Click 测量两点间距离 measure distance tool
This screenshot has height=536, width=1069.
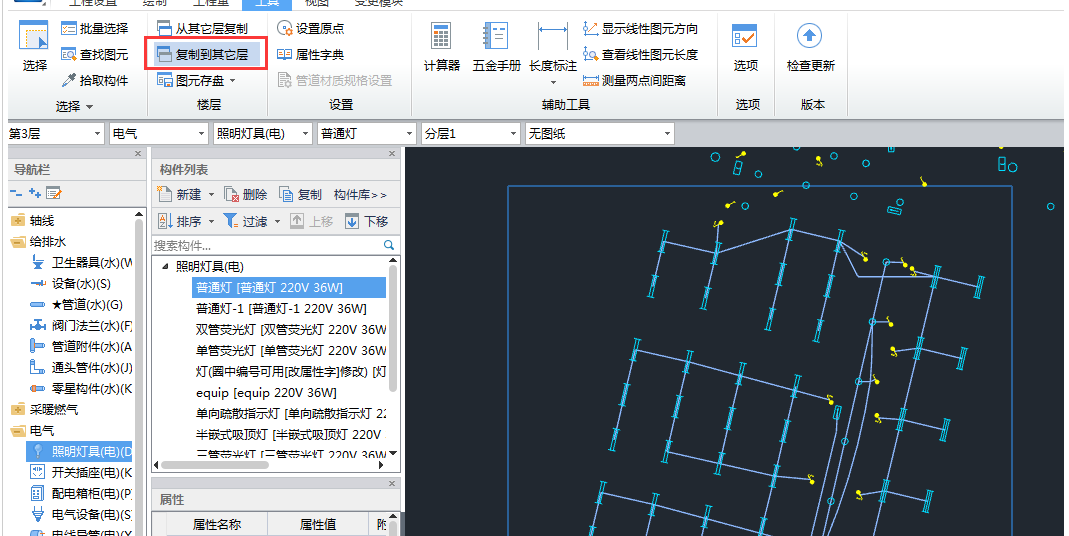[640, 80]
